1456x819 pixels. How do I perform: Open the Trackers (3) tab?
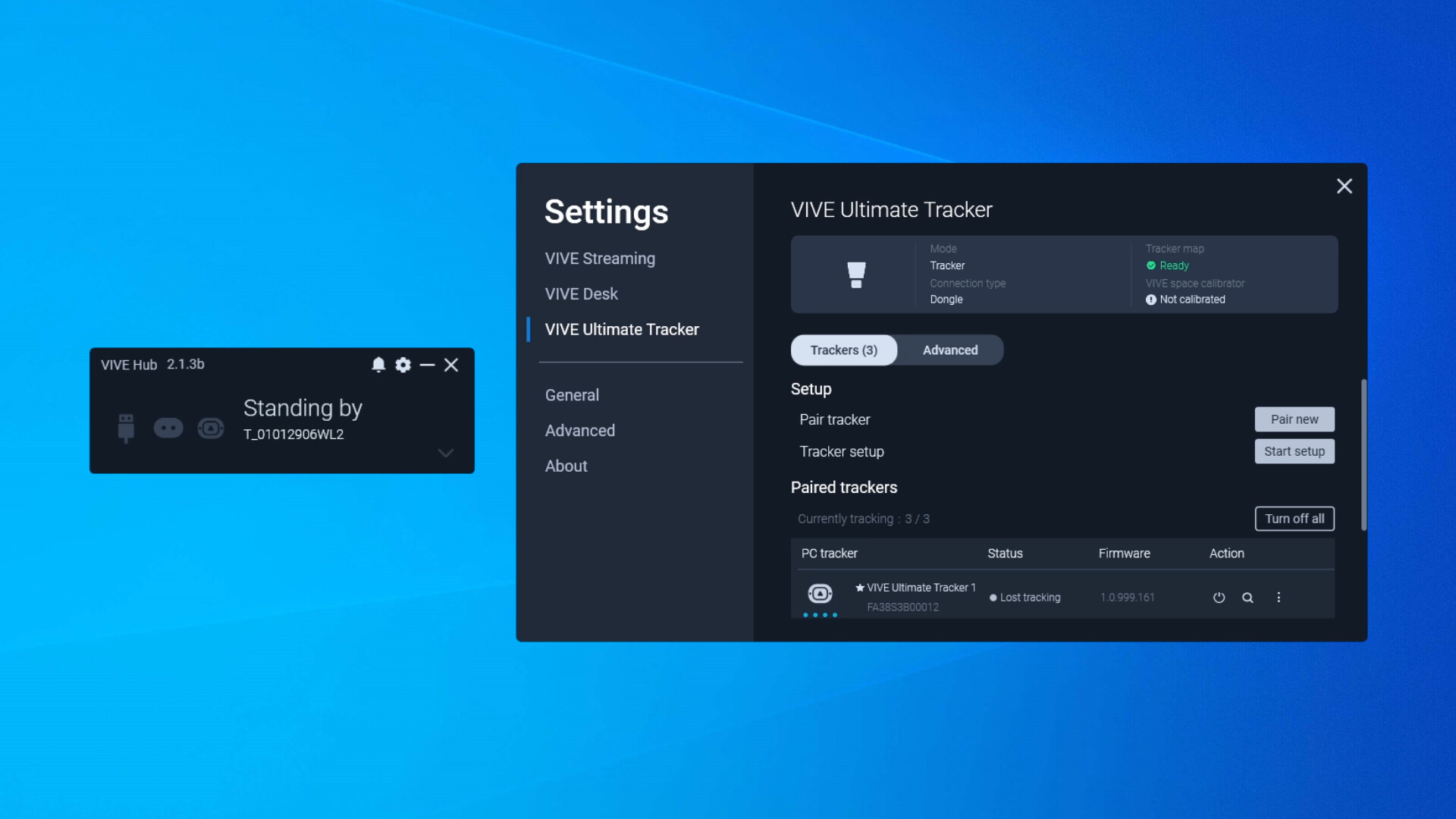click(x=843, y=350)
